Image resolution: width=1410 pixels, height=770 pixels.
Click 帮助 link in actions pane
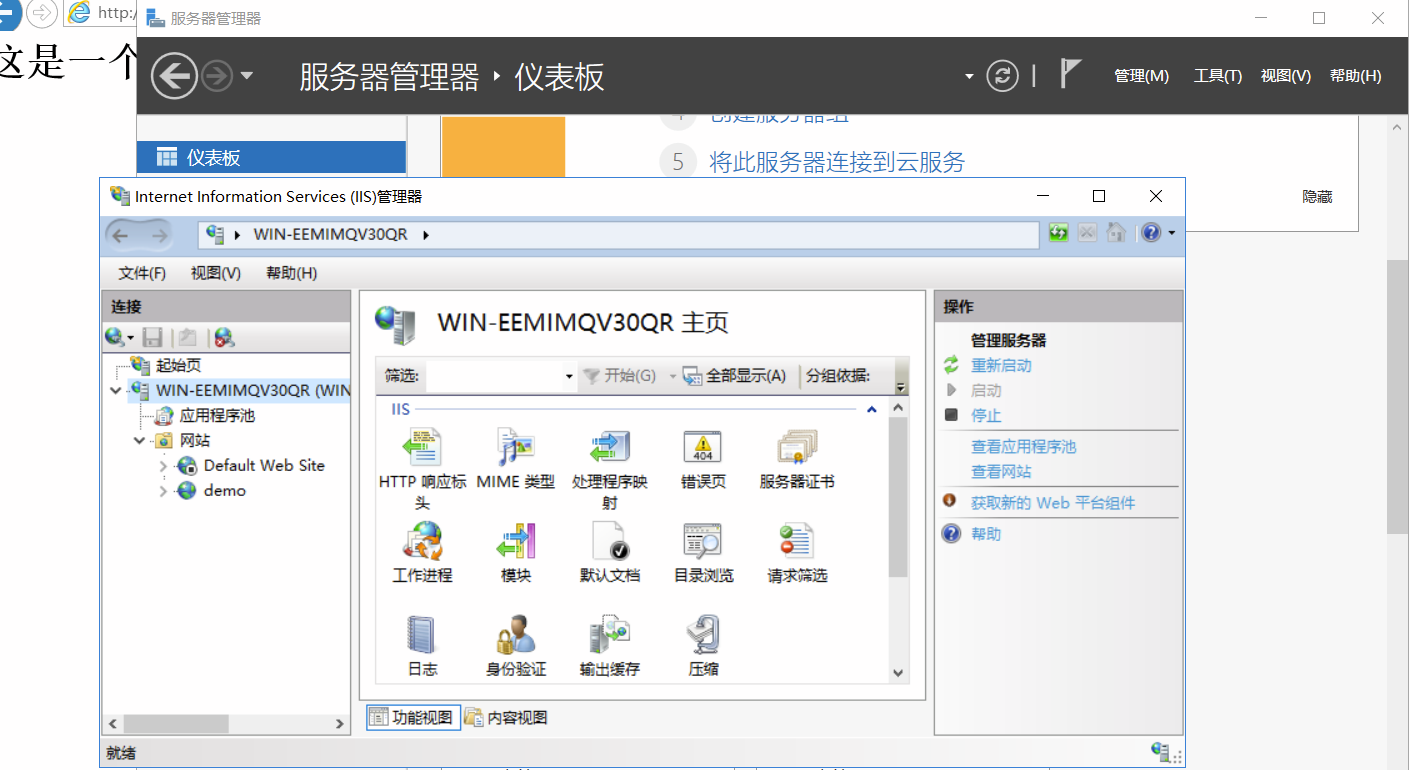click(986, 534)
